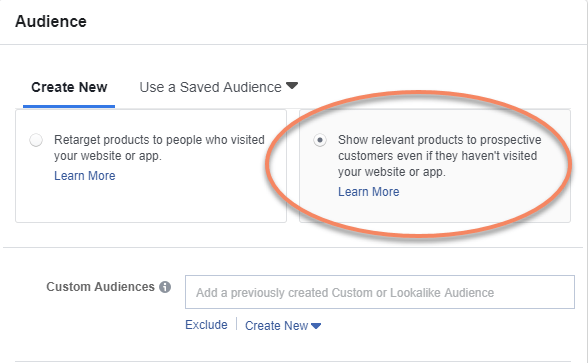Viewport: 588px width, 363px height.
Task: Open the Create New dropdown under Custom Audiences
Action: pos(283,326)
